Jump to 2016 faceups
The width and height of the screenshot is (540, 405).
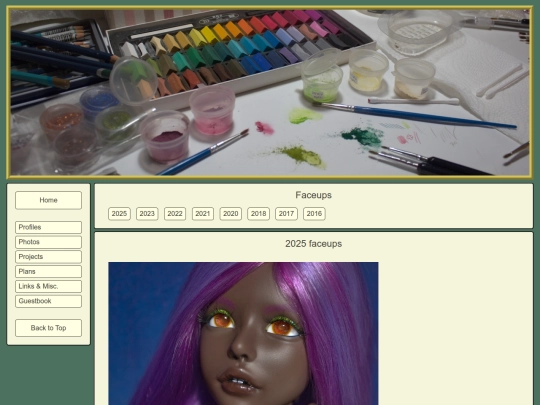point(314,214)
